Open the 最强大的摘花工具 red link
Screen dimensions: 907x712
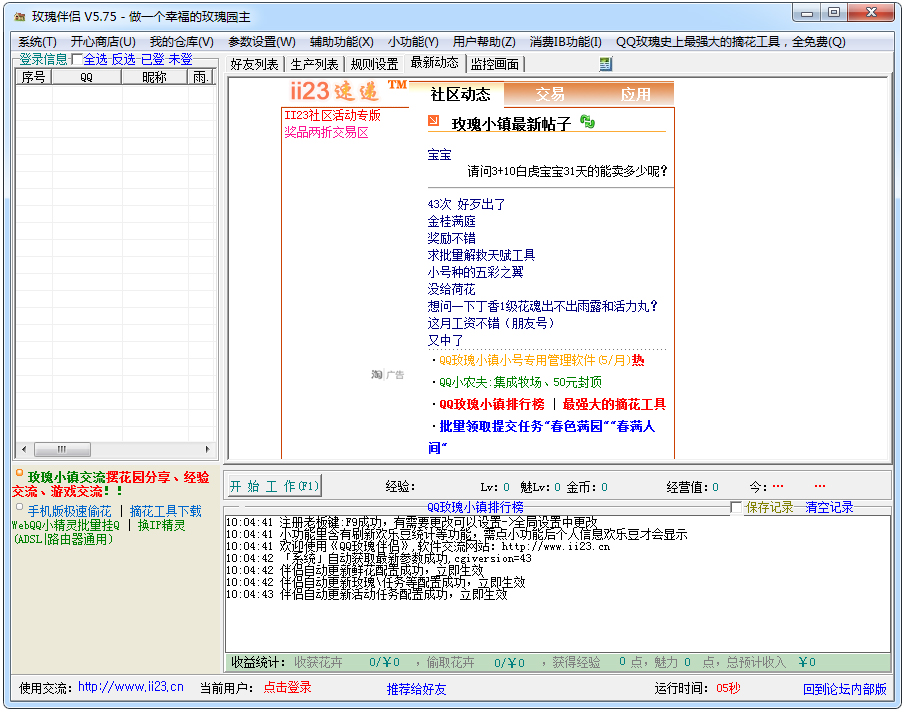click(614, 404)
